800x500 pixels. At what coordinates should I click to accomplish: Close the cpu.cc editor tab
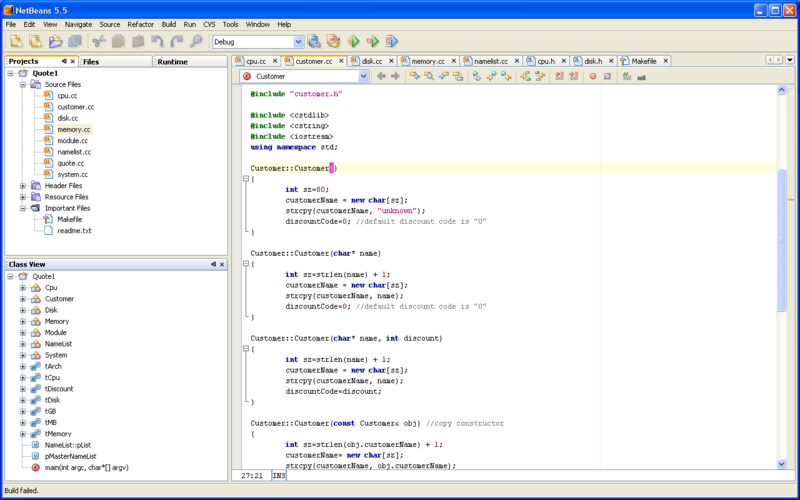[277, 61]
